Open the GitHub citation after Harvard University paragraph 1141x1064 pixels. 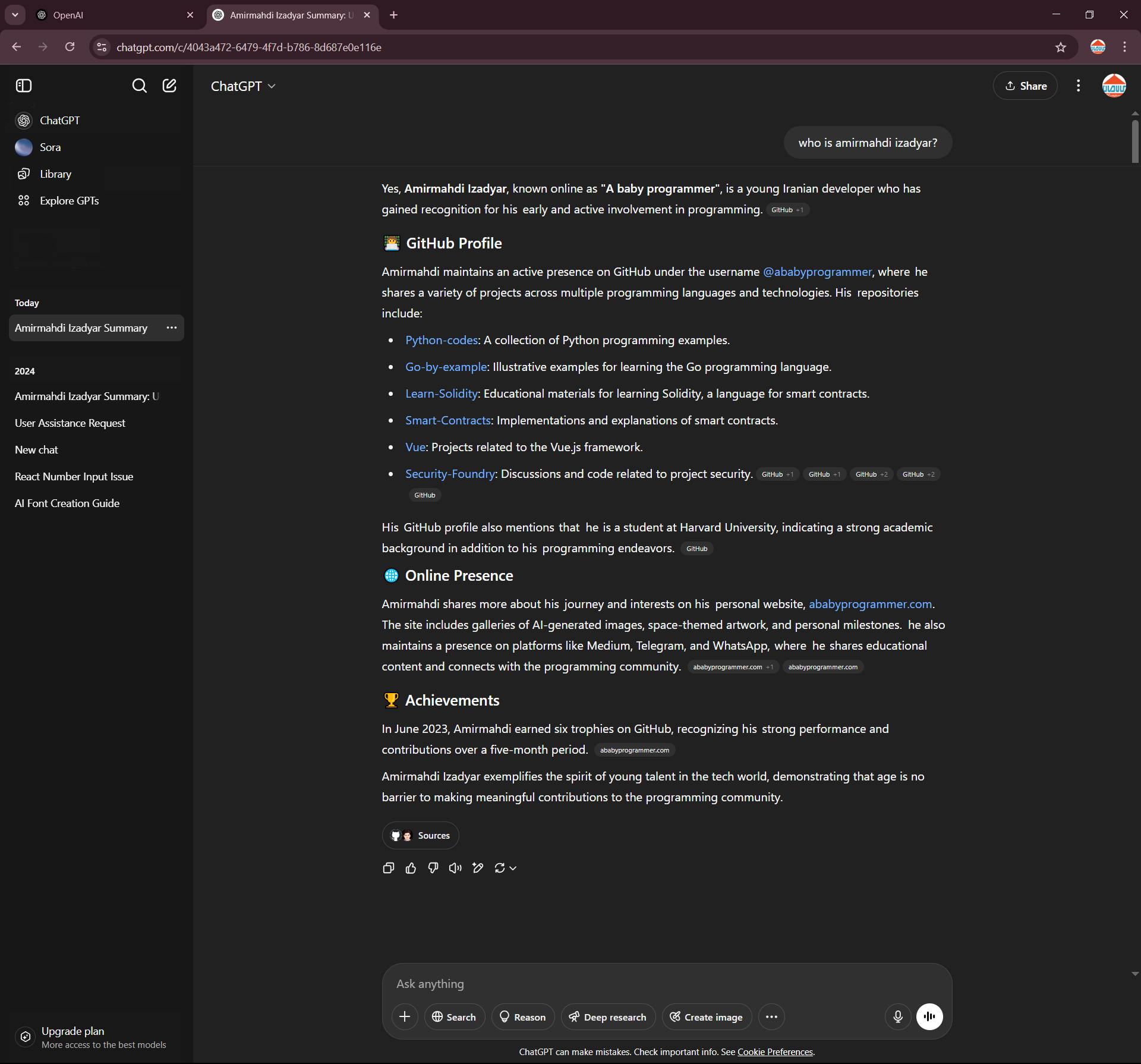pos(696,549)
